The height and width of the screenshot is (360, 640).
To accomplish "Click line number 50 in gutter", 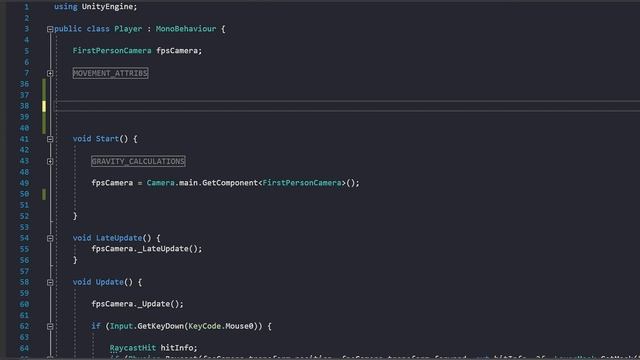I will 24,194.
